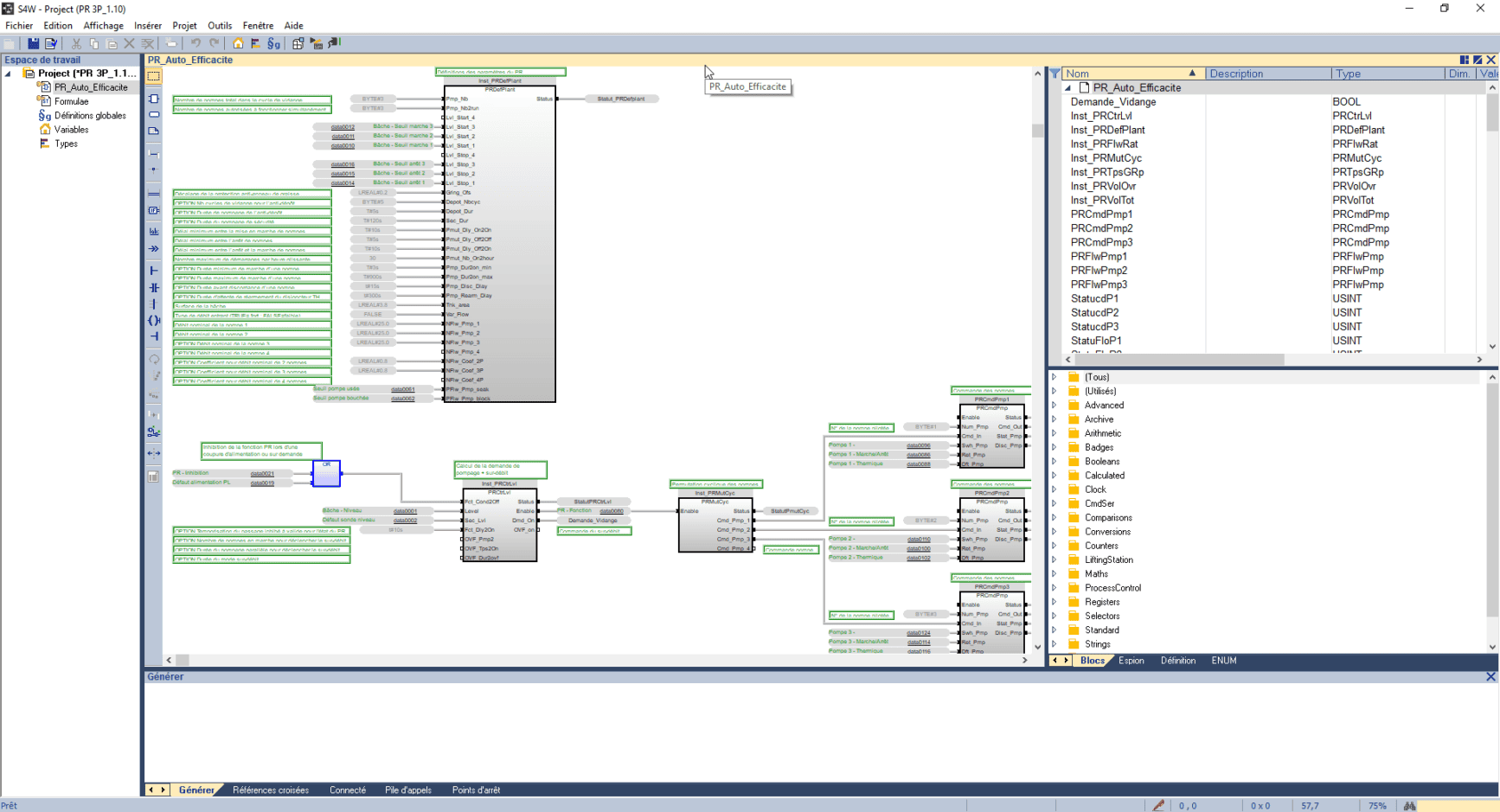Image resolution: width=1500 pixels, height=812 pixels.
Task: Cut the selection using the scissors icon
Action: 77,42
